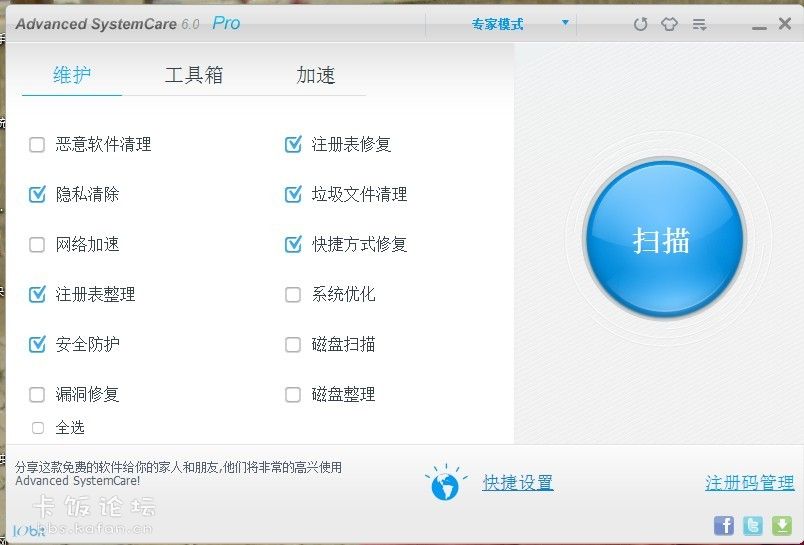Image resolution: width=804 pixels, height=545 pixels.
Task: Click the share message text about Advanced SystemCare
Action: [178, 474]
